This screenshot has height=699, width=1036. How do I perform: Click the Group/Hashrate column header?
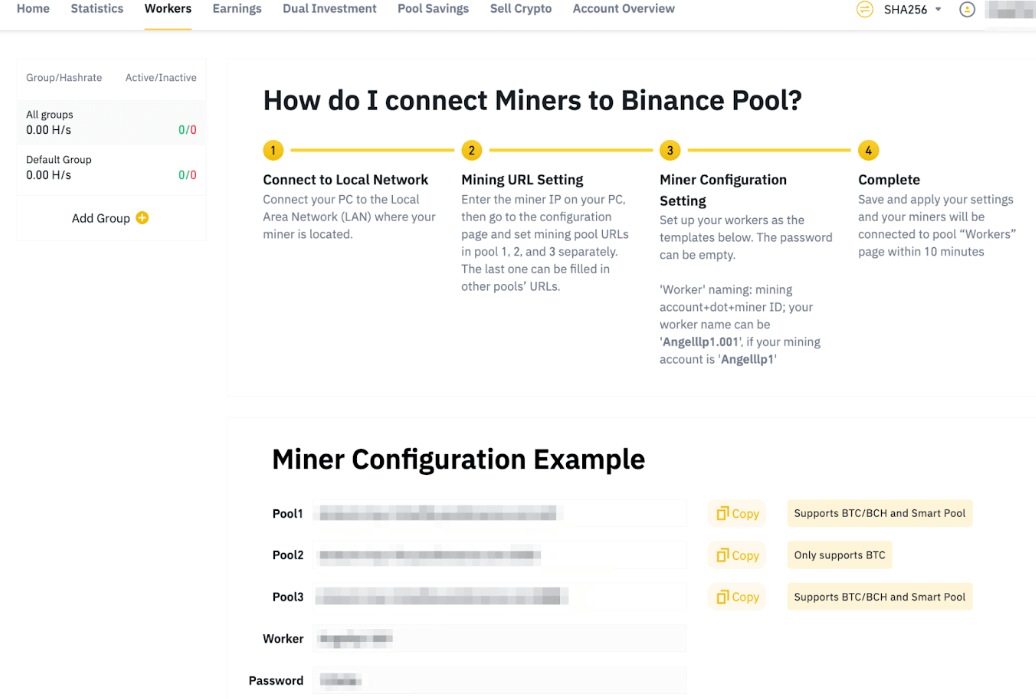[x=64, y=77]
